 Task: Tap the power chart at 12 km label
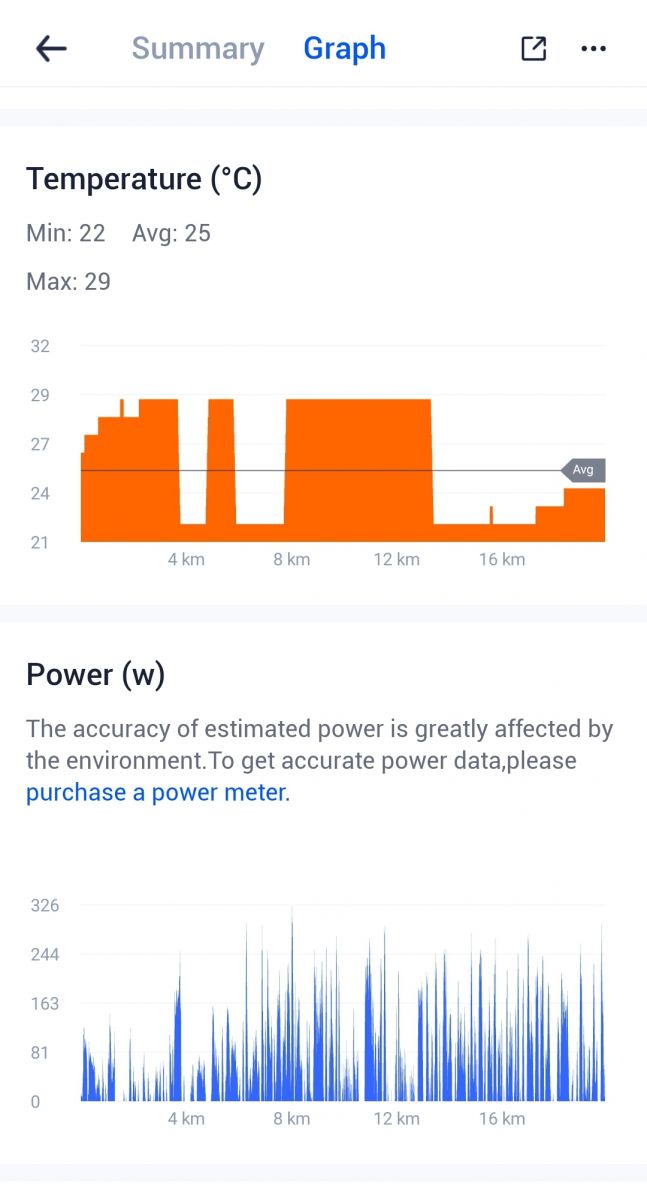coord(397,1118)
